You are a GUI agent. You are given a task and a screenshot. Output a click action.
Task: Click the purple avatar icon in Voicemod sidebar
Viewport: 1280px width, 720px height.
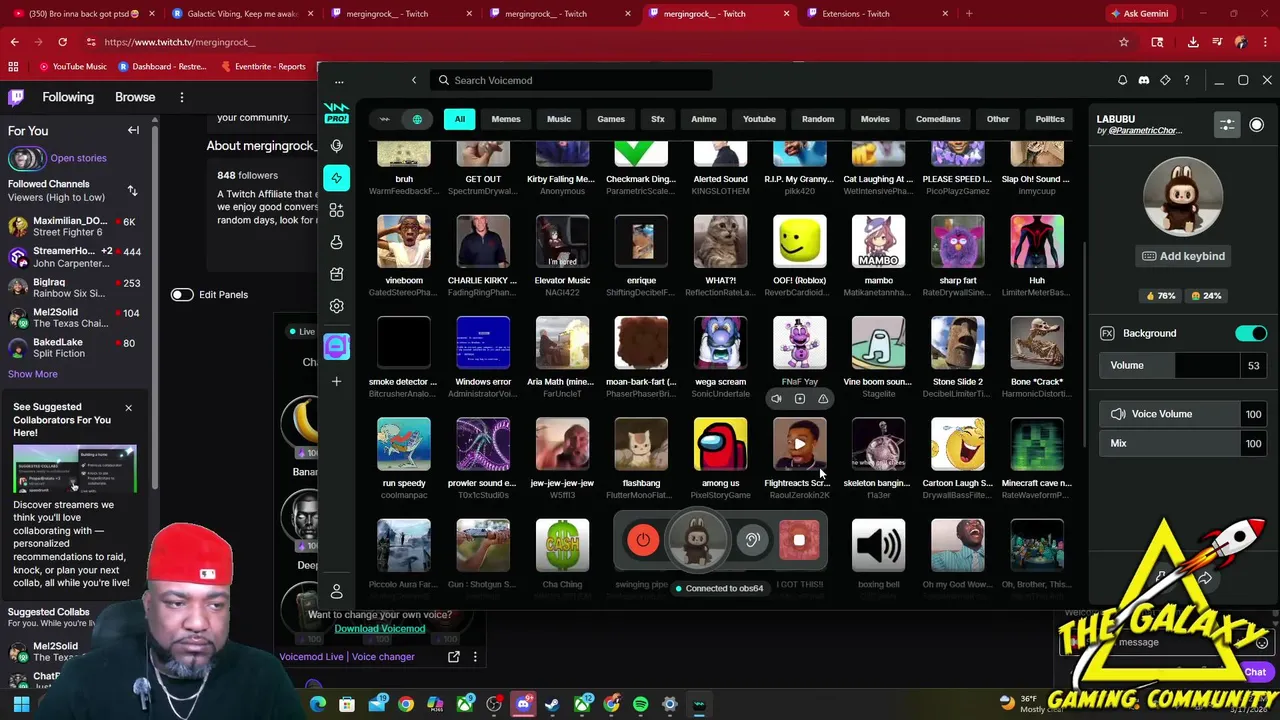(337, 346)
